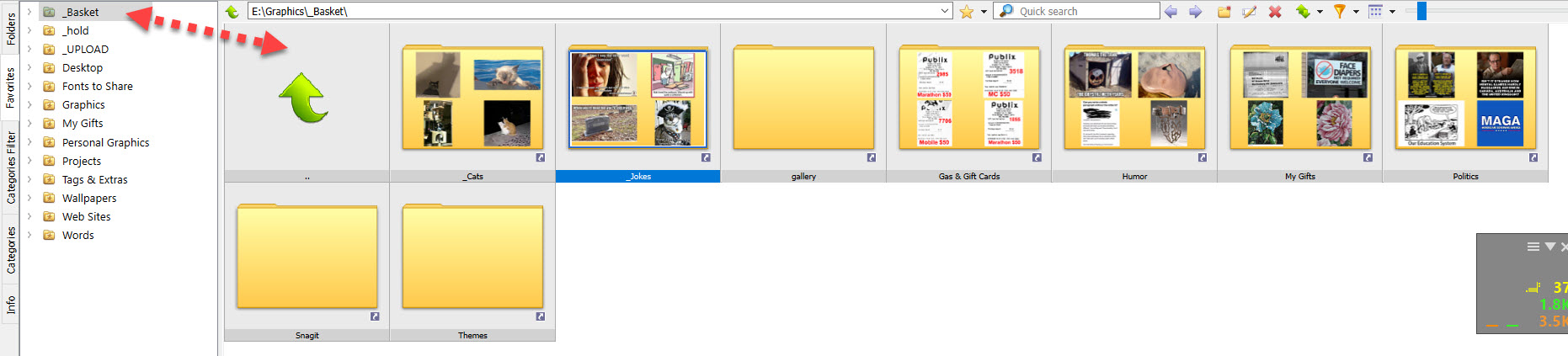Select the Snagit folder thumbnail
1568x356 pixels.
(x=307, y=256)
